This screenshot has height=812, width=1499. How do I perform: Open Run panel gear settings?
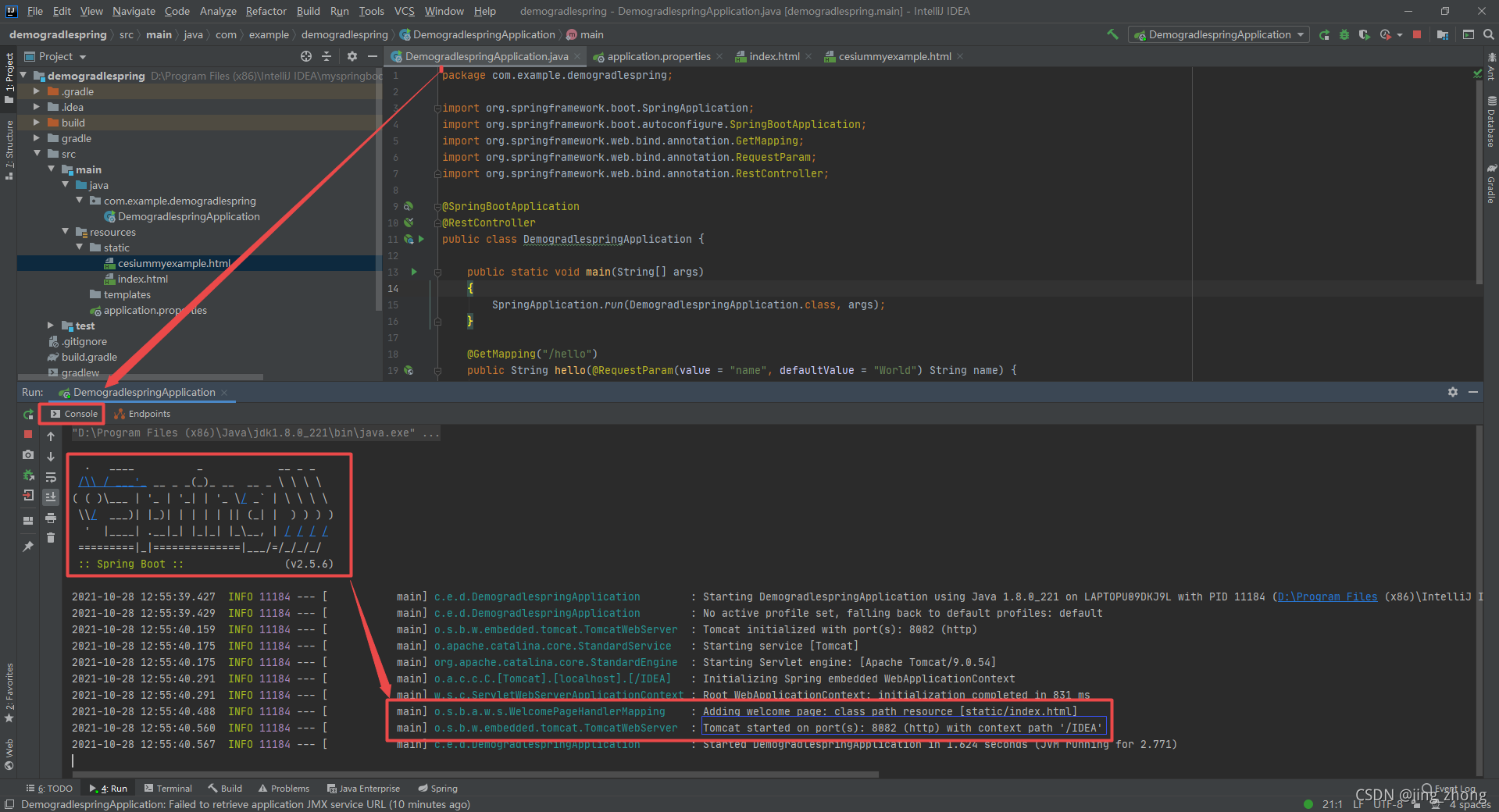[x=1453, y=392]
